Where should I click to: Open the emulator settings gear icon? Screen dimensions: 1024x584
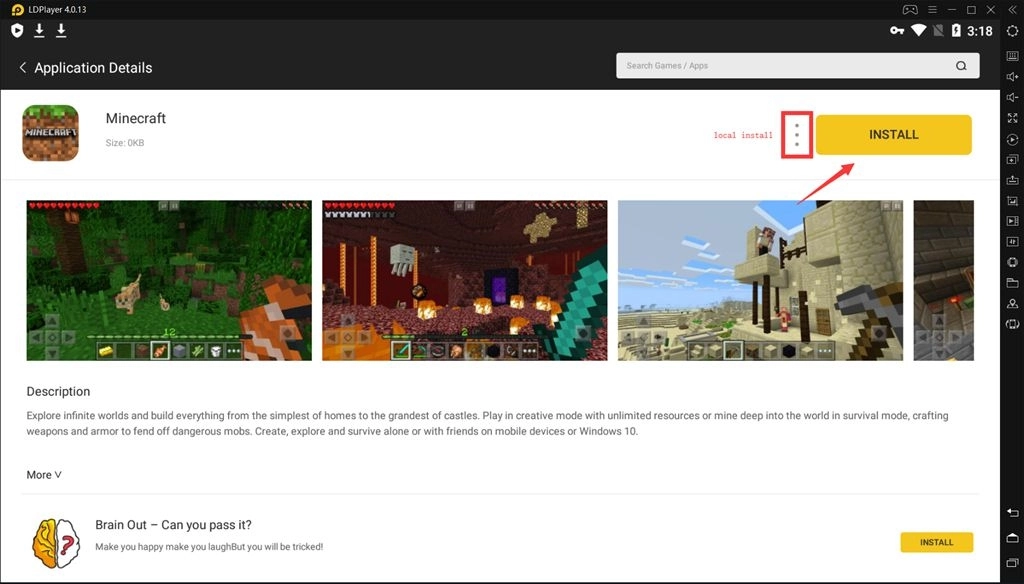(1011, 31)
